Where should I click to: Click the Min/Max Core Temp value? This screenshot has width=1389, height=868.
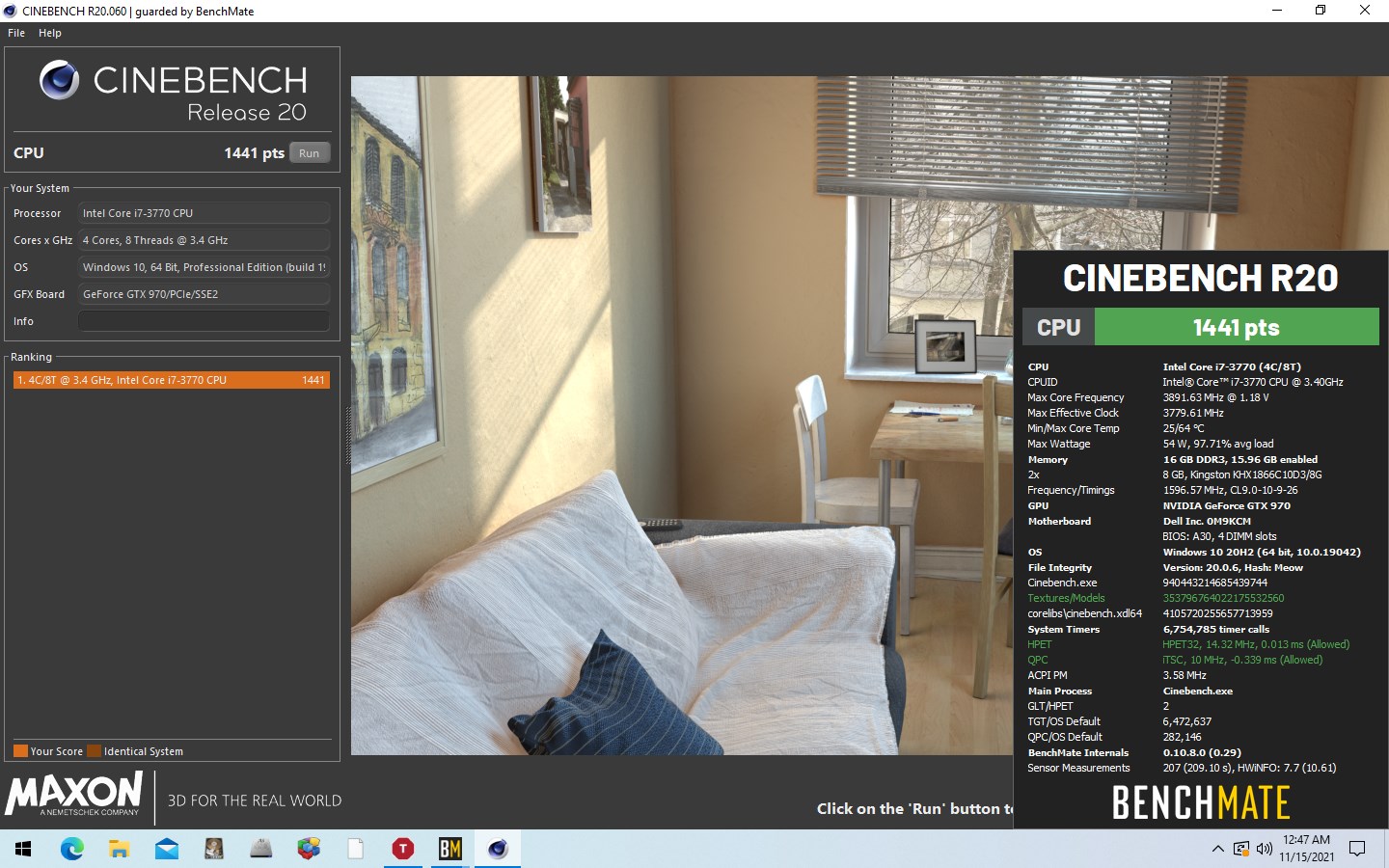point(1184,428)
